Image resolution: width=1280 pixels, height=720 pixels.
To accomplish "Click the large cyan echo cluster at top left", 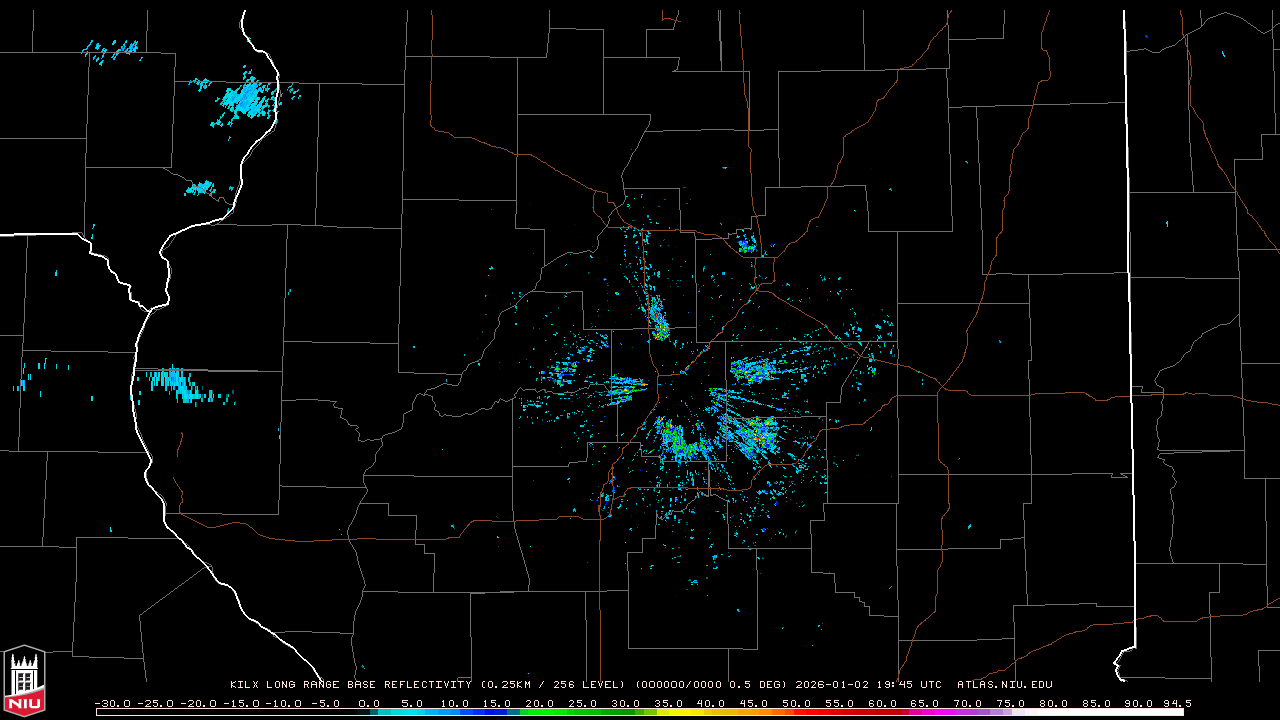I will 243,99.
